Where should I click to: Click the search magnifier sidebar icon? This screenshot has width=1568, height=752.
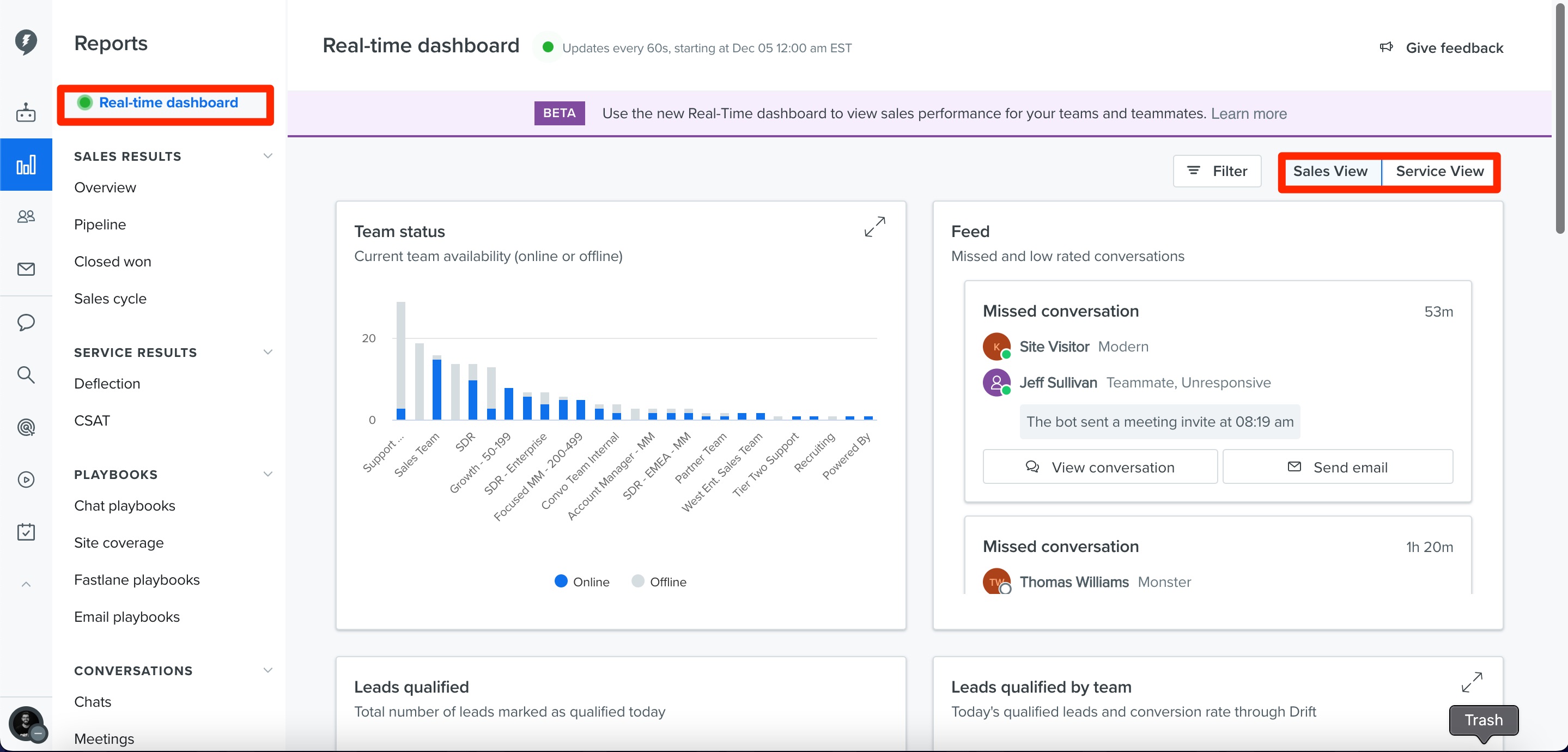coord(26,374)
